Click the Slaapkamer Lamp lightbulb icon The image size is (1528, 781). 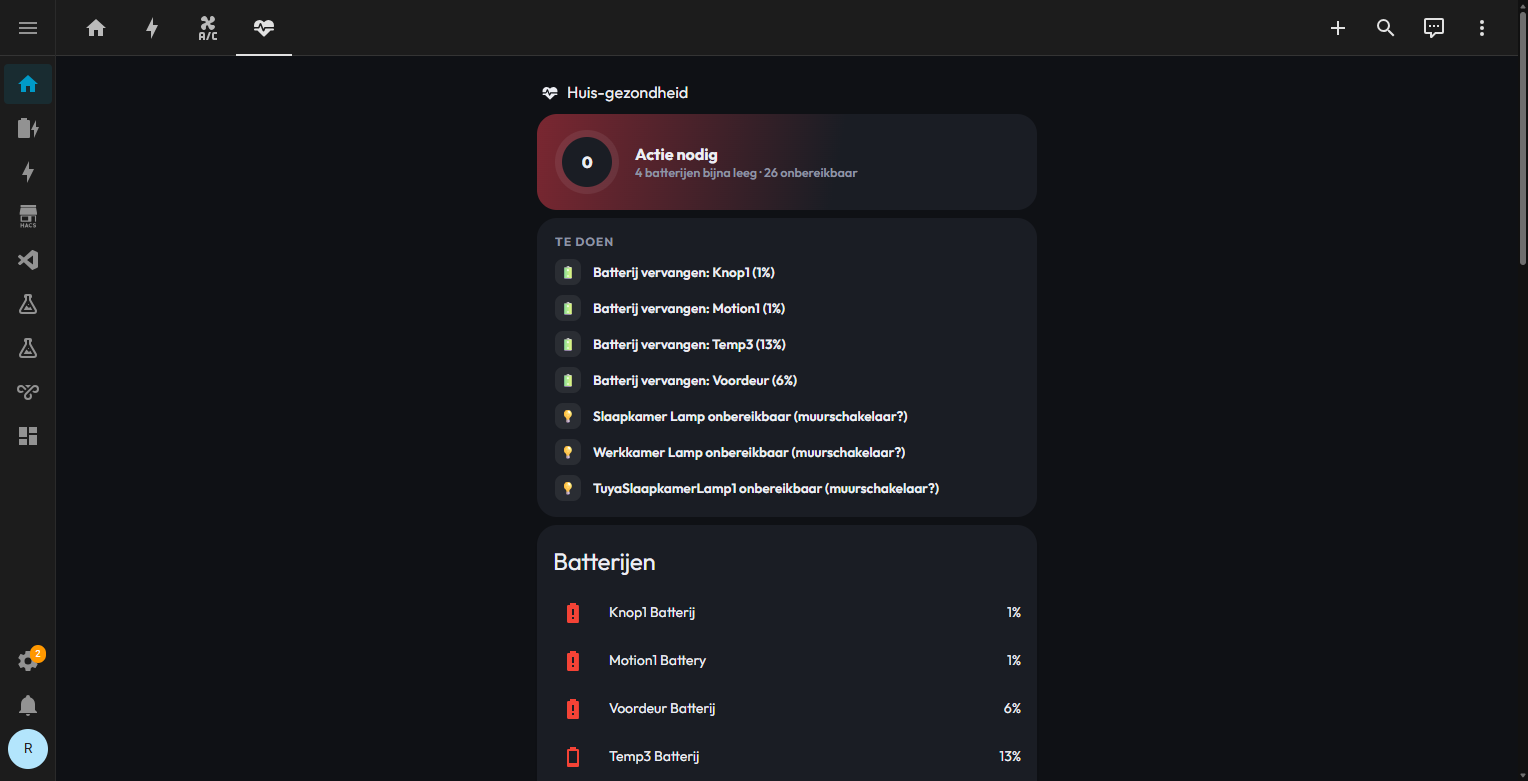(x=568, y=416)
